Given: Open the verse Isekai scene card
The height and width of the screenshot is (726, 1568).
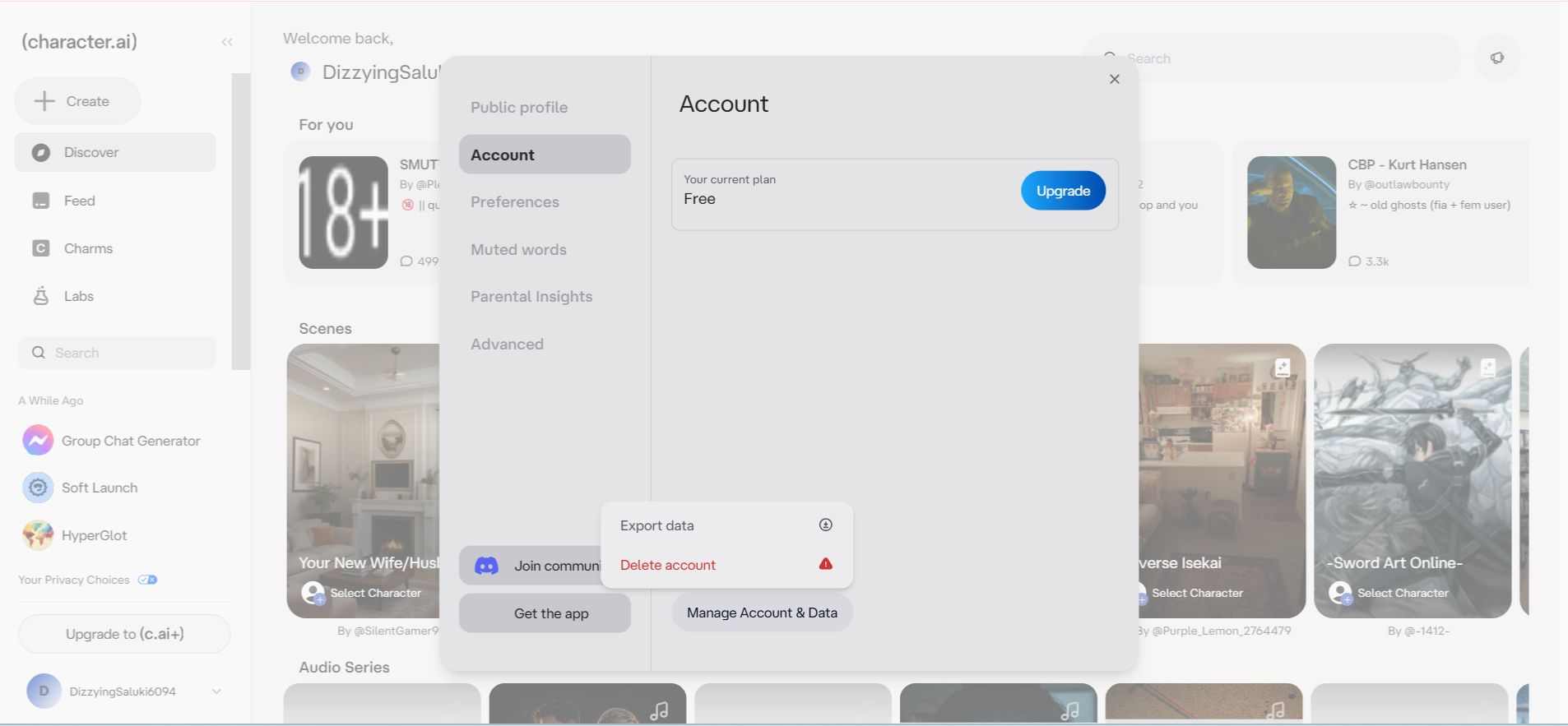Looking at the screenshot, I should [x=1222, y=481].
